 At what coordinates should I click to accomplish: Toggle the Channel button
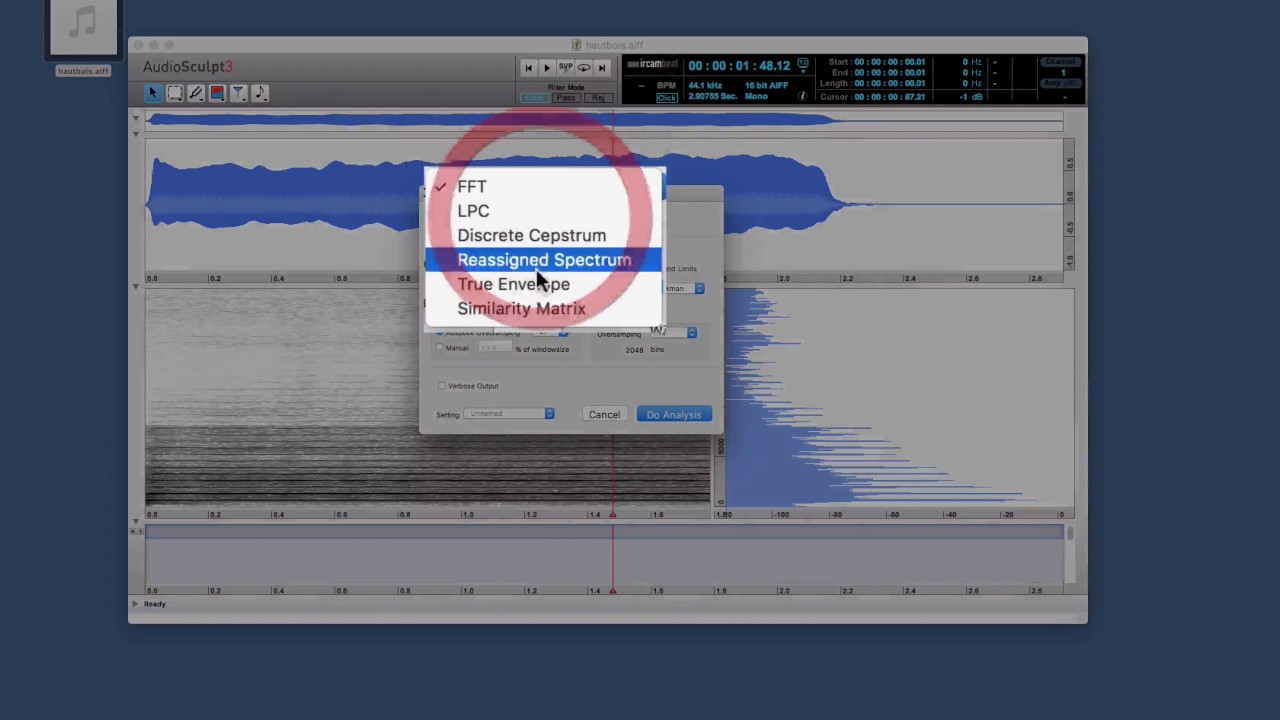1062,62
